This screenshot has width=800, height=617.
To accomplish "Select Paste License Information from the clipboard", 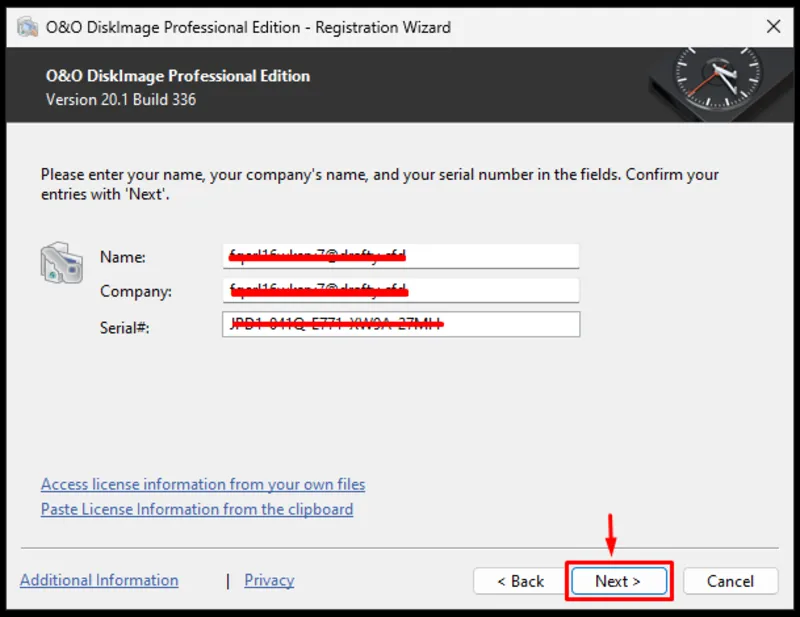I will tap(197, 509).
